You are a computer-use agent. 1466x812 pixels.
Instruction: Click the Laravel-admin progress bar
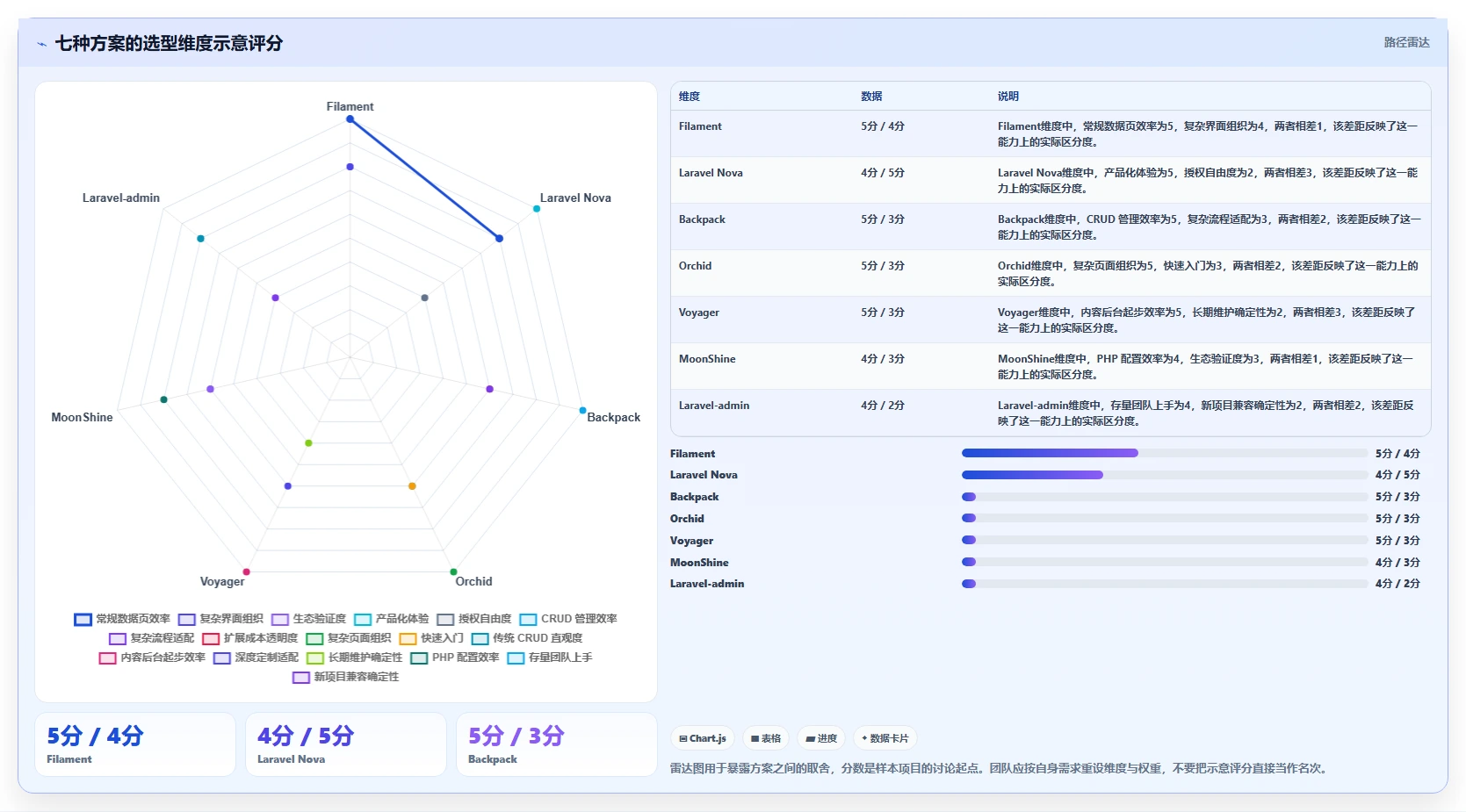point(1164,584)
